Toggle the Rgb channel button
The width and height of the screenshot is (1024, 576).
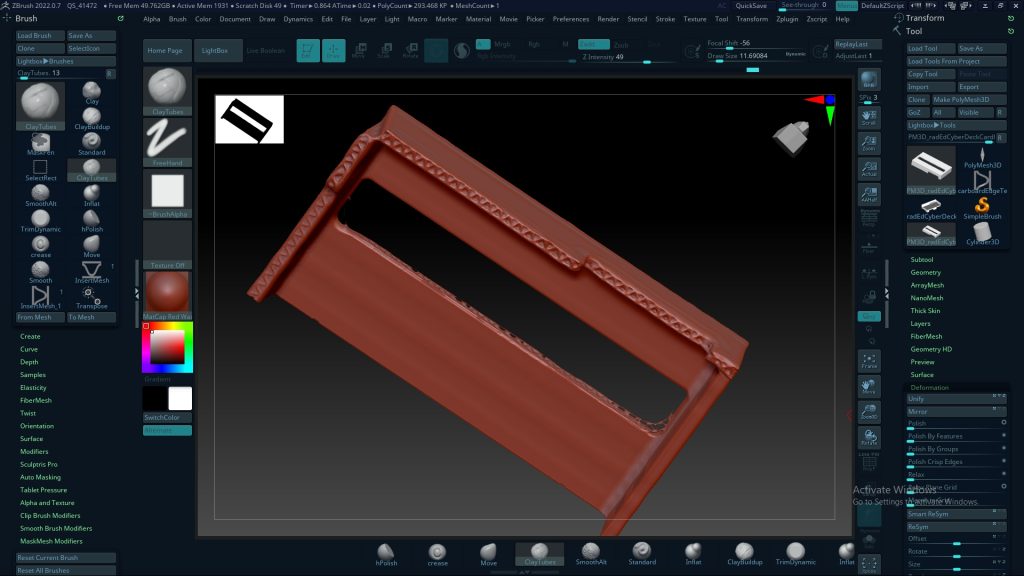tap(534, 44)
